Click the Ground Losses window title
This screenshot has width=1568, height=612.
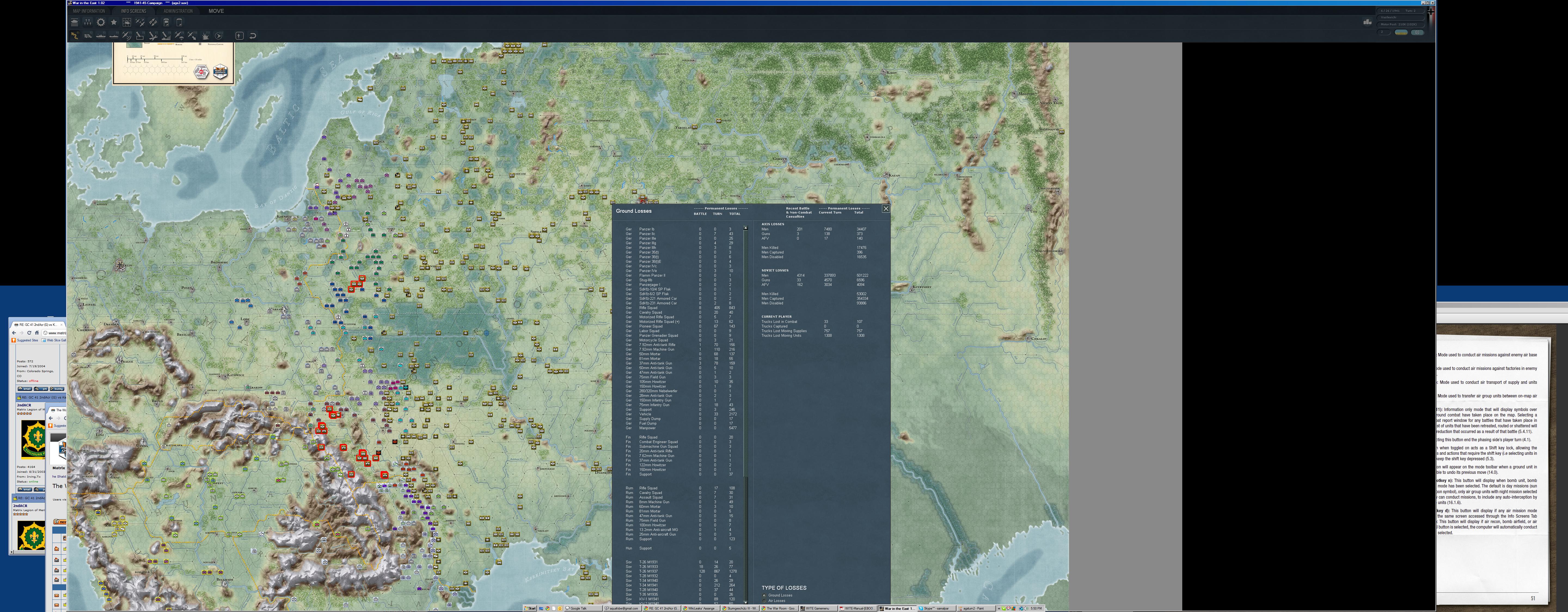pyautogui.click(x=634, y=211)
